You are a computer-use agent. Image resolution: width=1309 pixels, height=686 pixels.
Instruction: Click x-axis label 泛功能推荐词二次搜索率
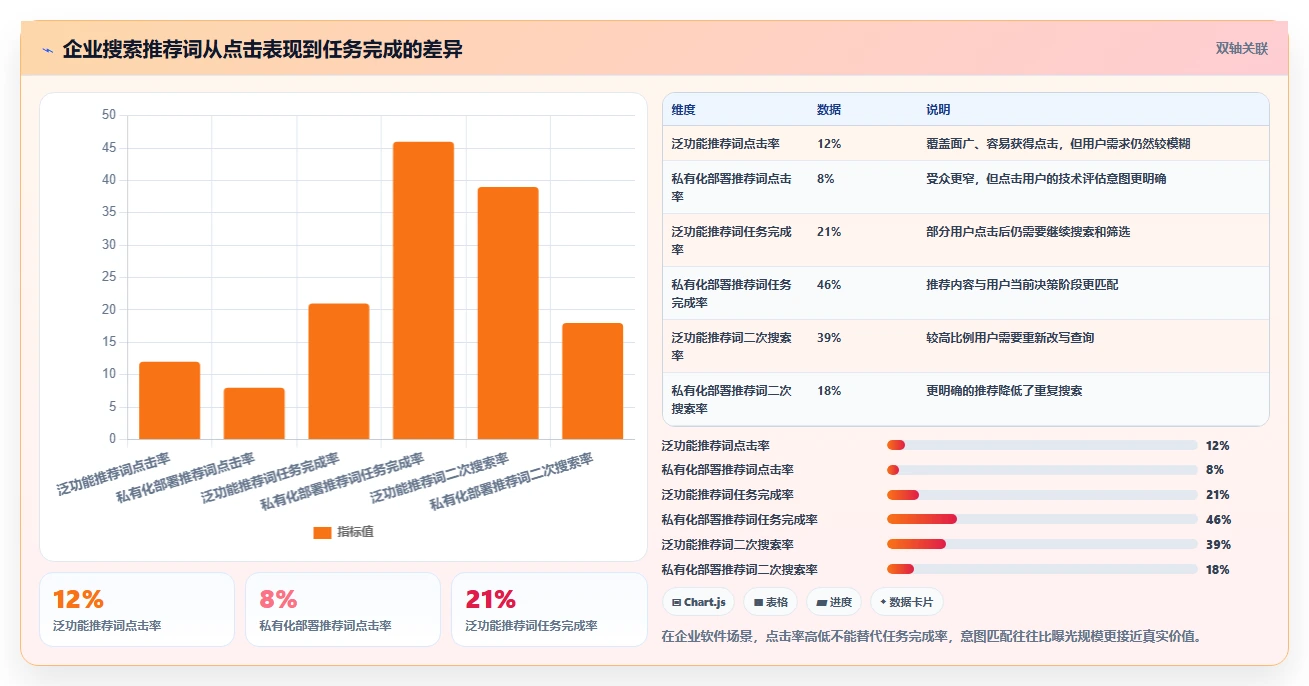pyautogui.click(x=439, y=478)
